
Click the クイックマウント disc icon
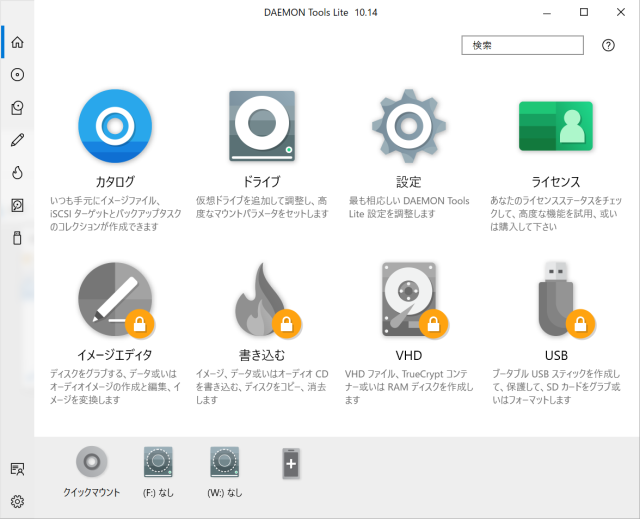pos(91,462)
